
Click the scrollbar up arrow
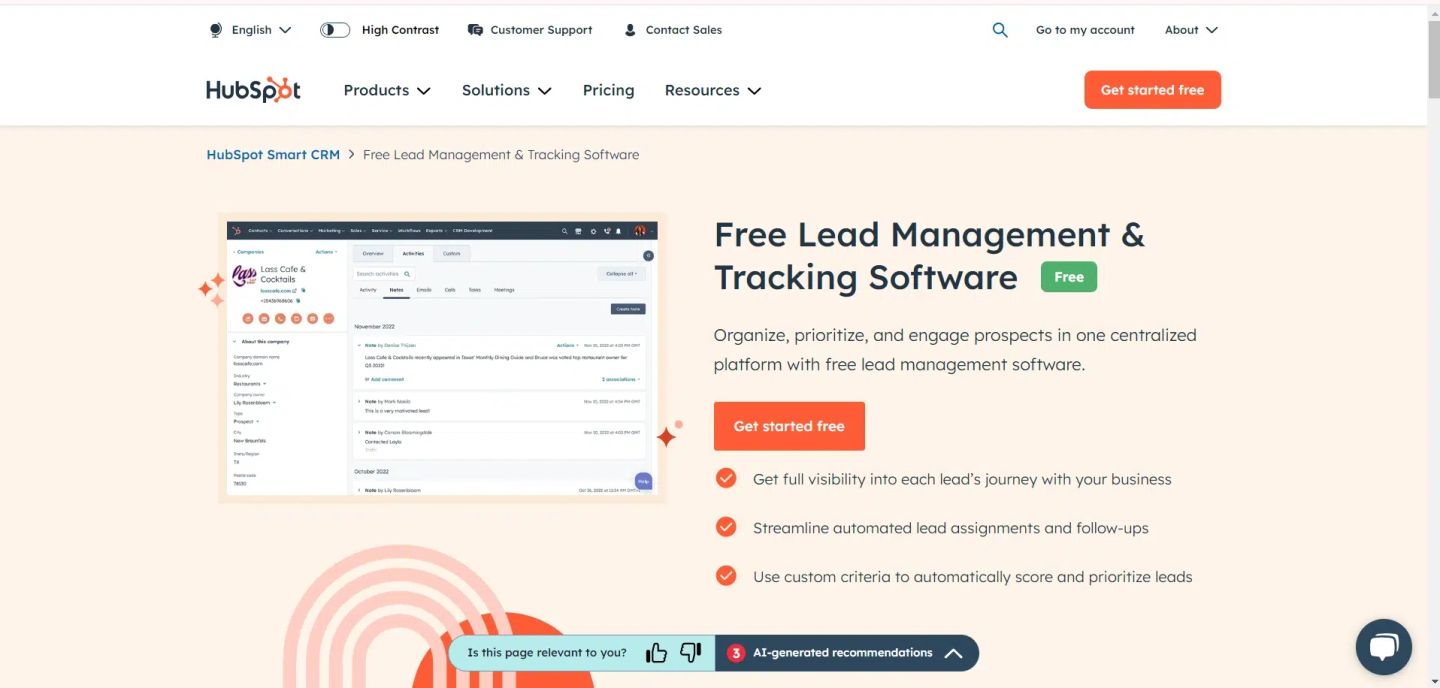[x=1433, y=12]
